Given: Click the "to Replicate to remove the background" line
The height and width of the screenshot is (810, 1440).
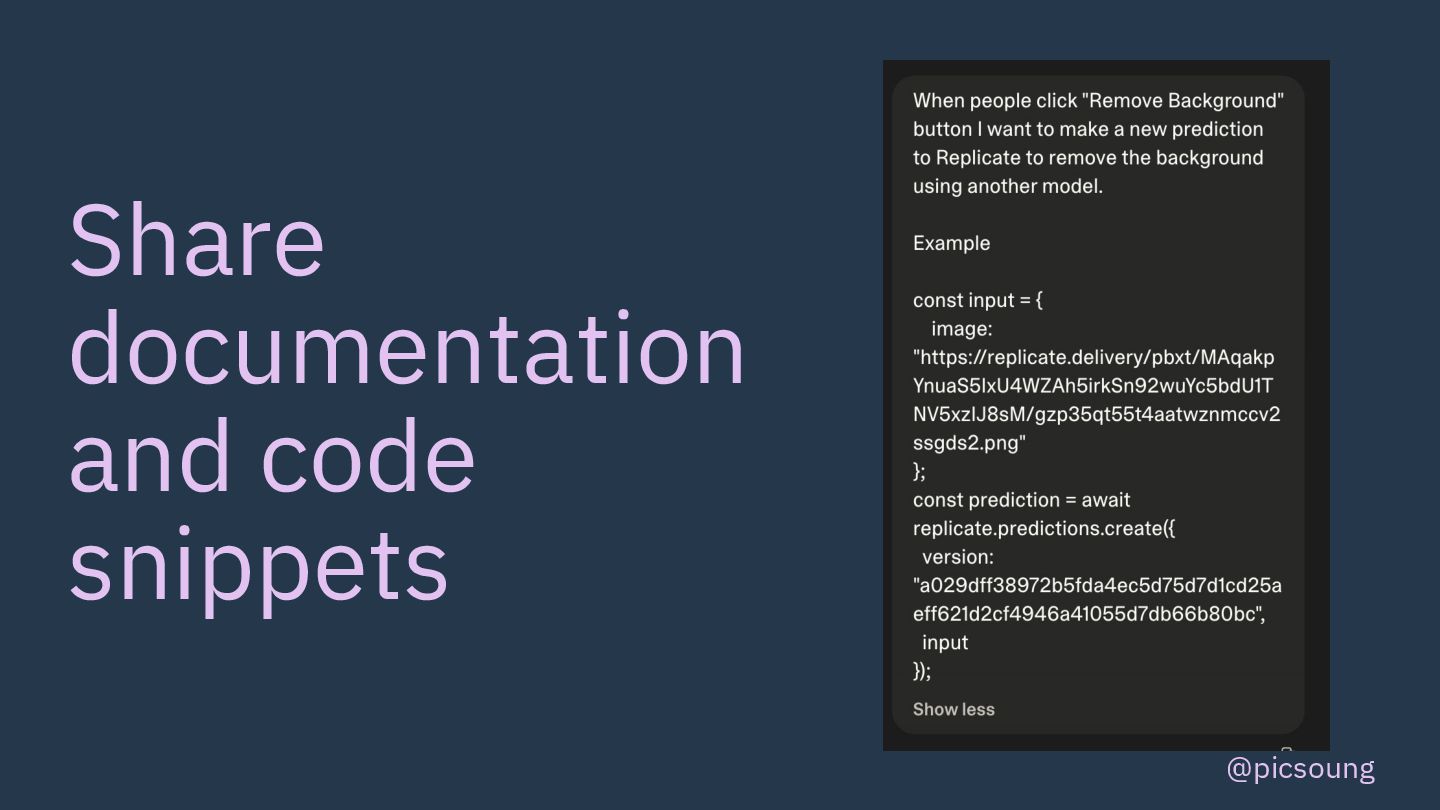Looking at the screenshot, I should pyautogui.click(x=1088, y=158).
